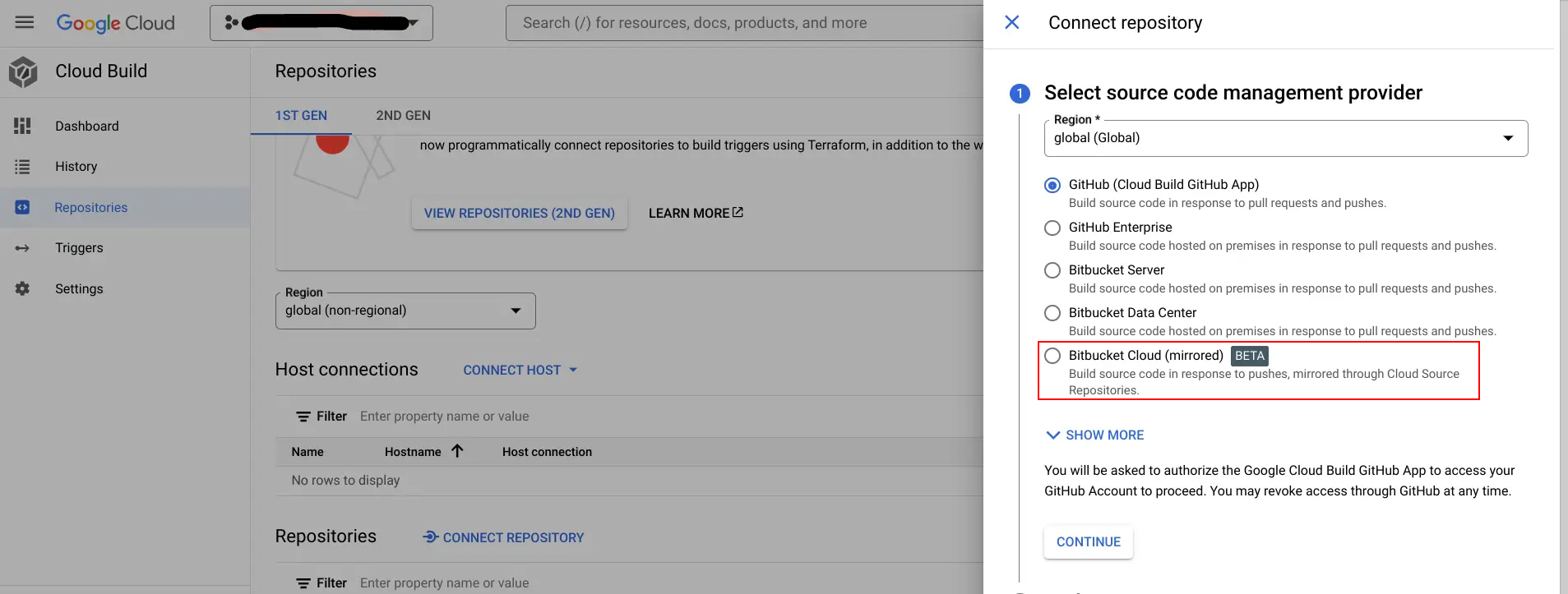Select the Bitbucket Server radio button

click(1052, 270)
